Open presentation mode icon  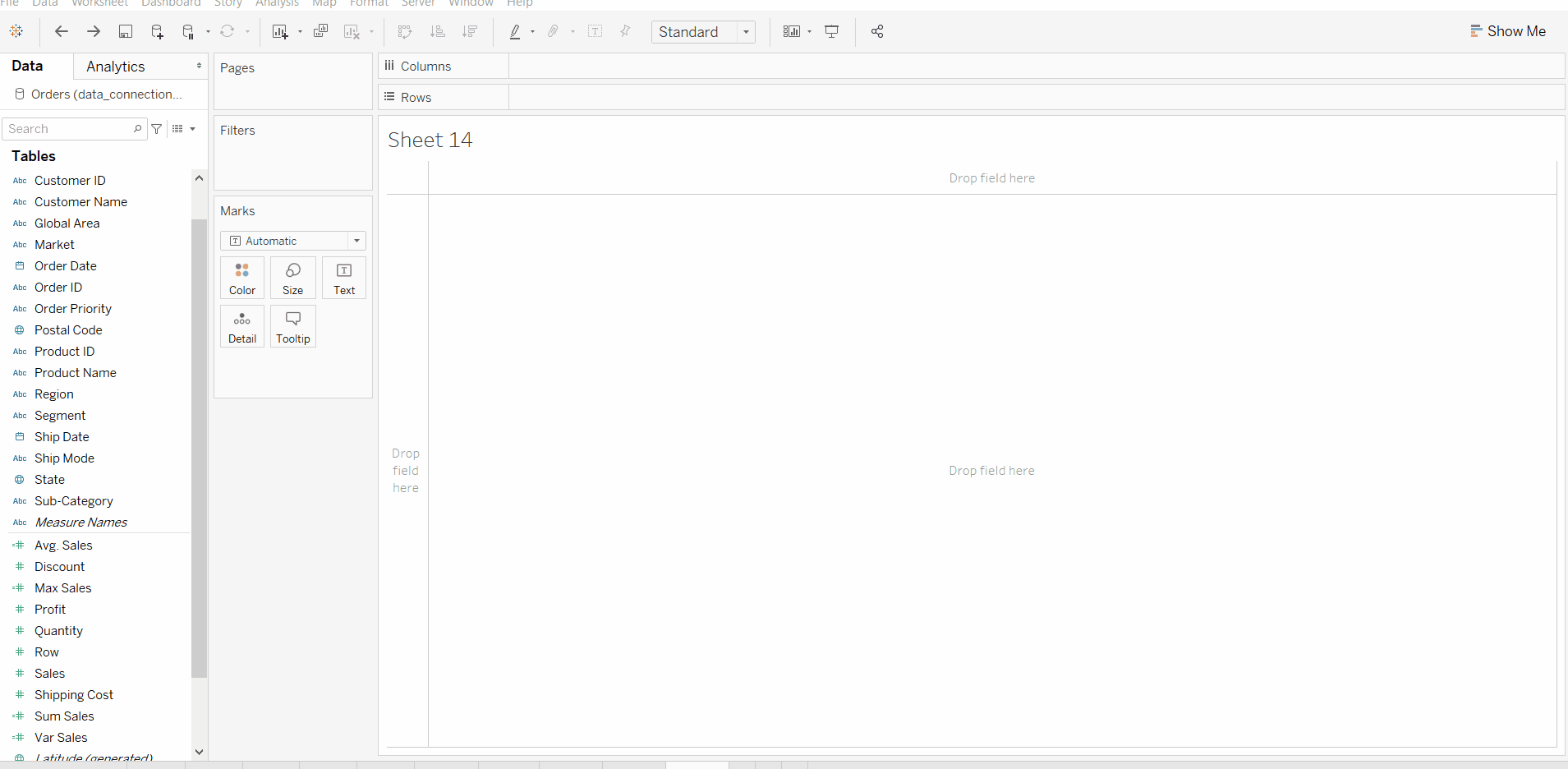(831, 31)
